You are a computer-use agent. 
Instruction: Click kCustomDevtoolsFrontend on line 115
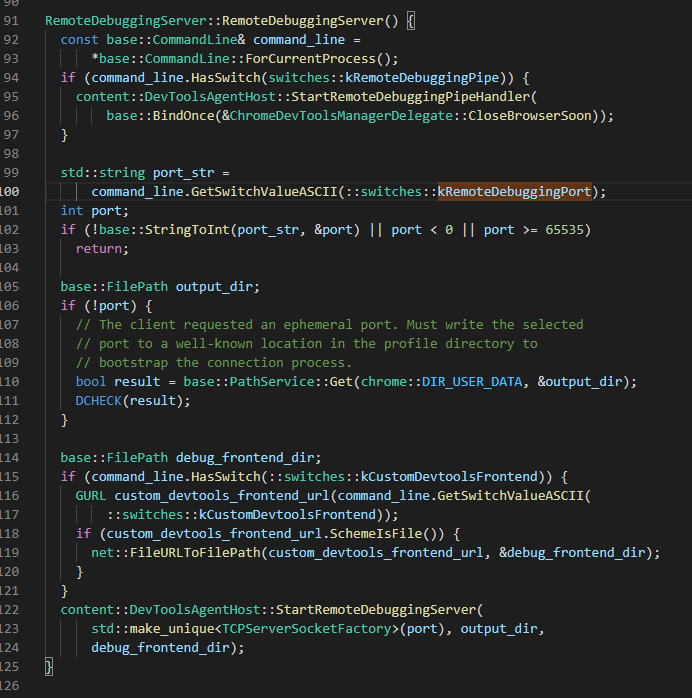449,477
